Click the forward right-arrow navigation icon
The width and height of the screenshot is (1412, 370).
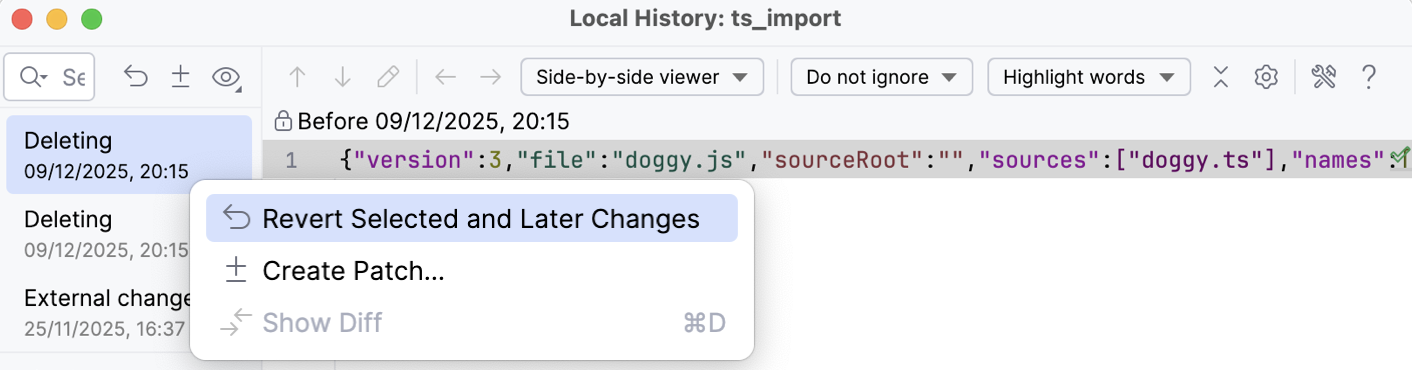click(490, 77)
